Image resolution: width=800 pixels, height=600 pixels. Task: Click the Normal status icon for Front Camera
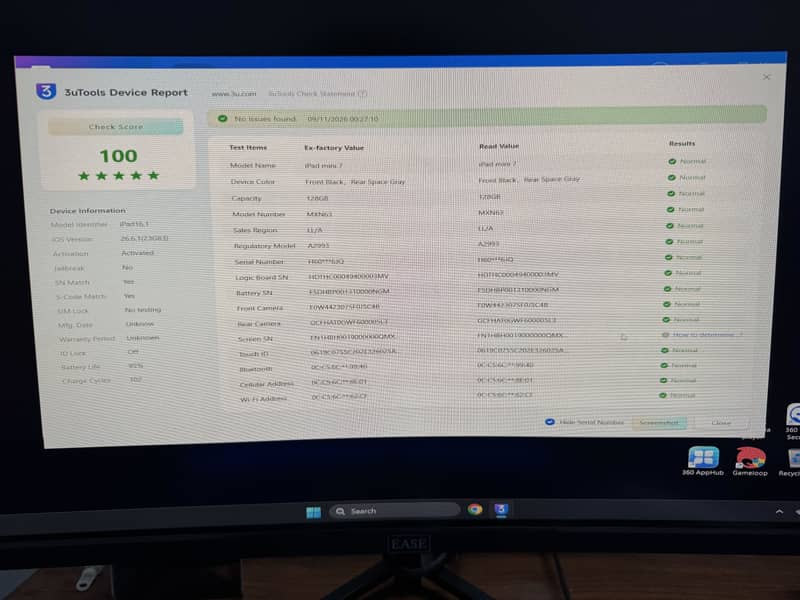point(666,304)
